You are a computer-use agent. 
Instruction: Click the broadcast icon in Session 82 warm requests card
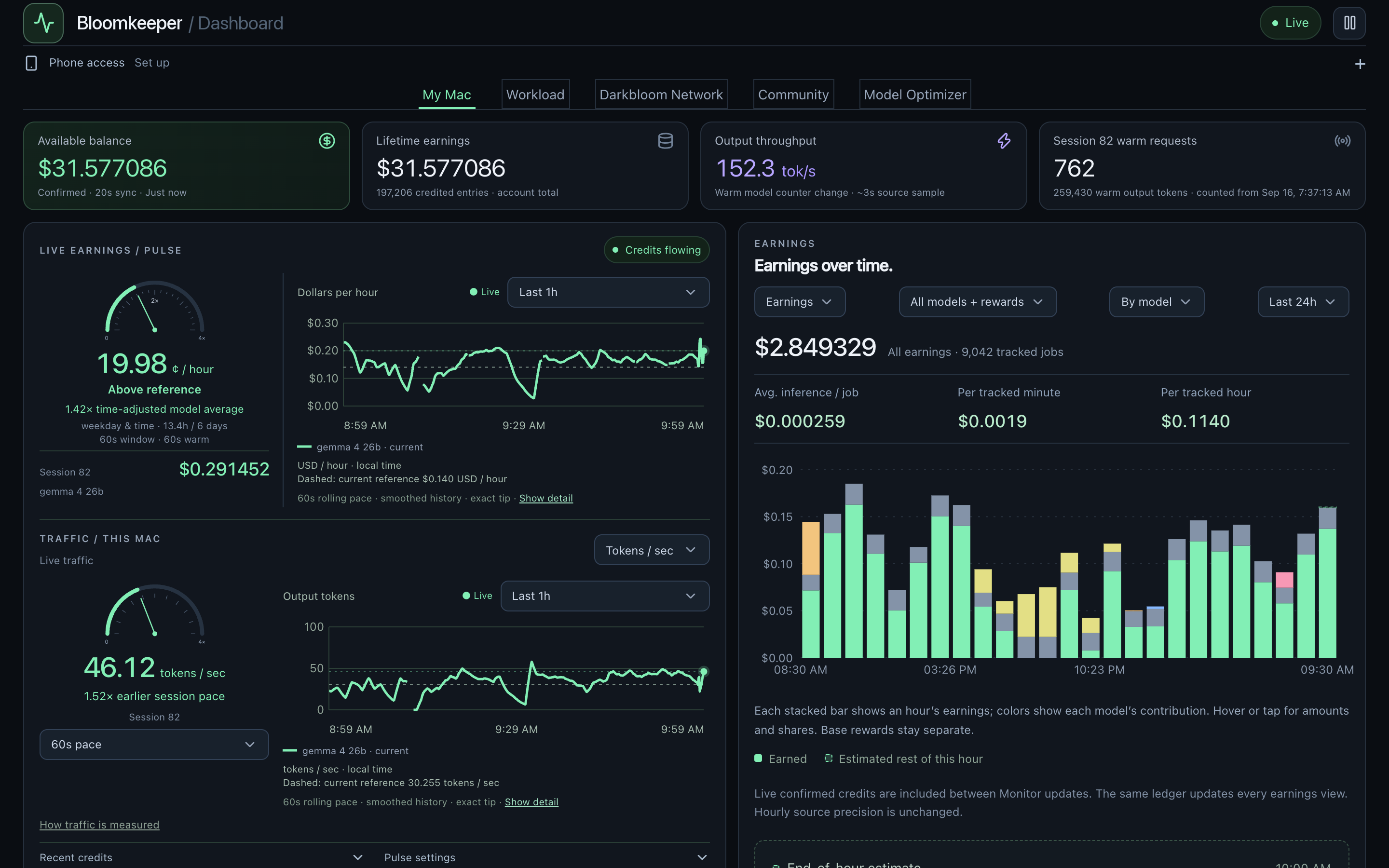[1343, 141]
